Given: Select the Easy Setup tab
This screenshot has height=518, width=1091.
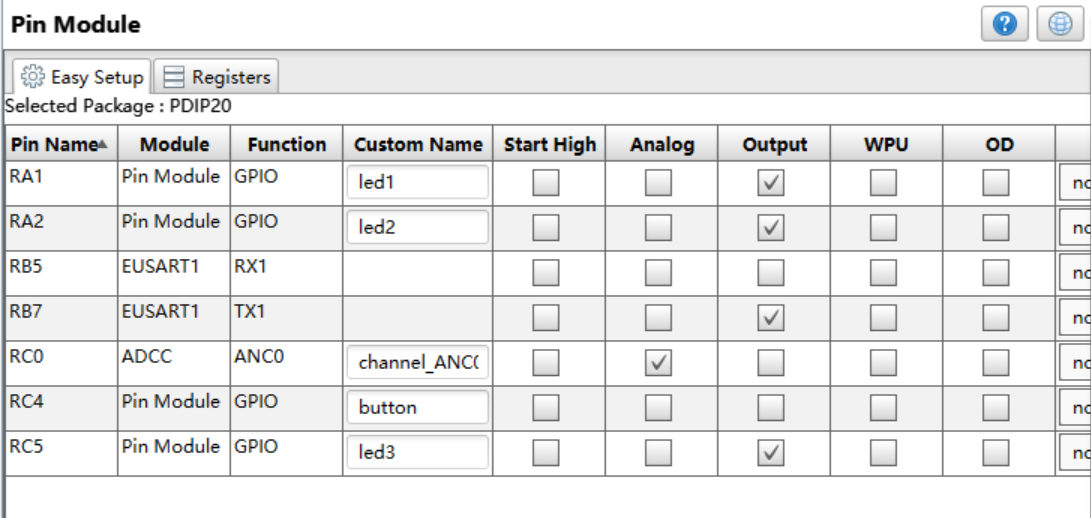Looking at the screenshot, I should point(82,77).
